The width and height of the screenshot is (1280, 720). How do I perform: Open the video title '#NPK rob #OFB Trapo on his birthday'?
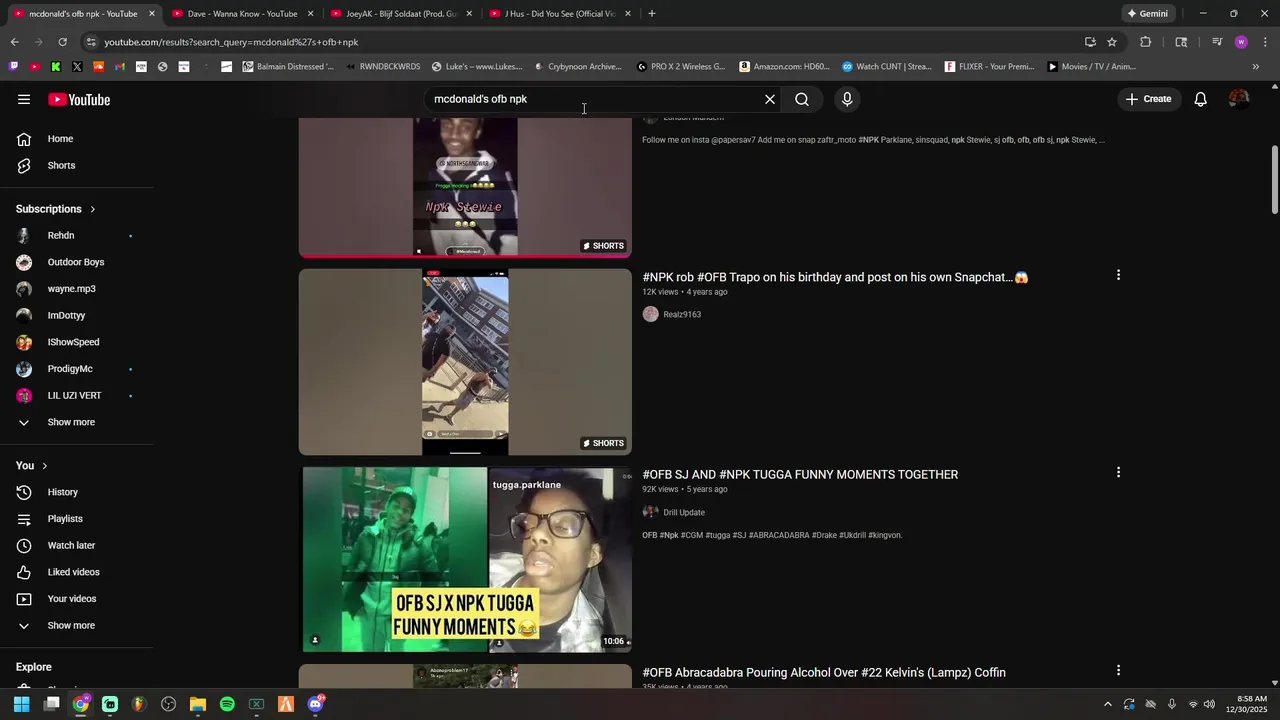pos(835,277)
